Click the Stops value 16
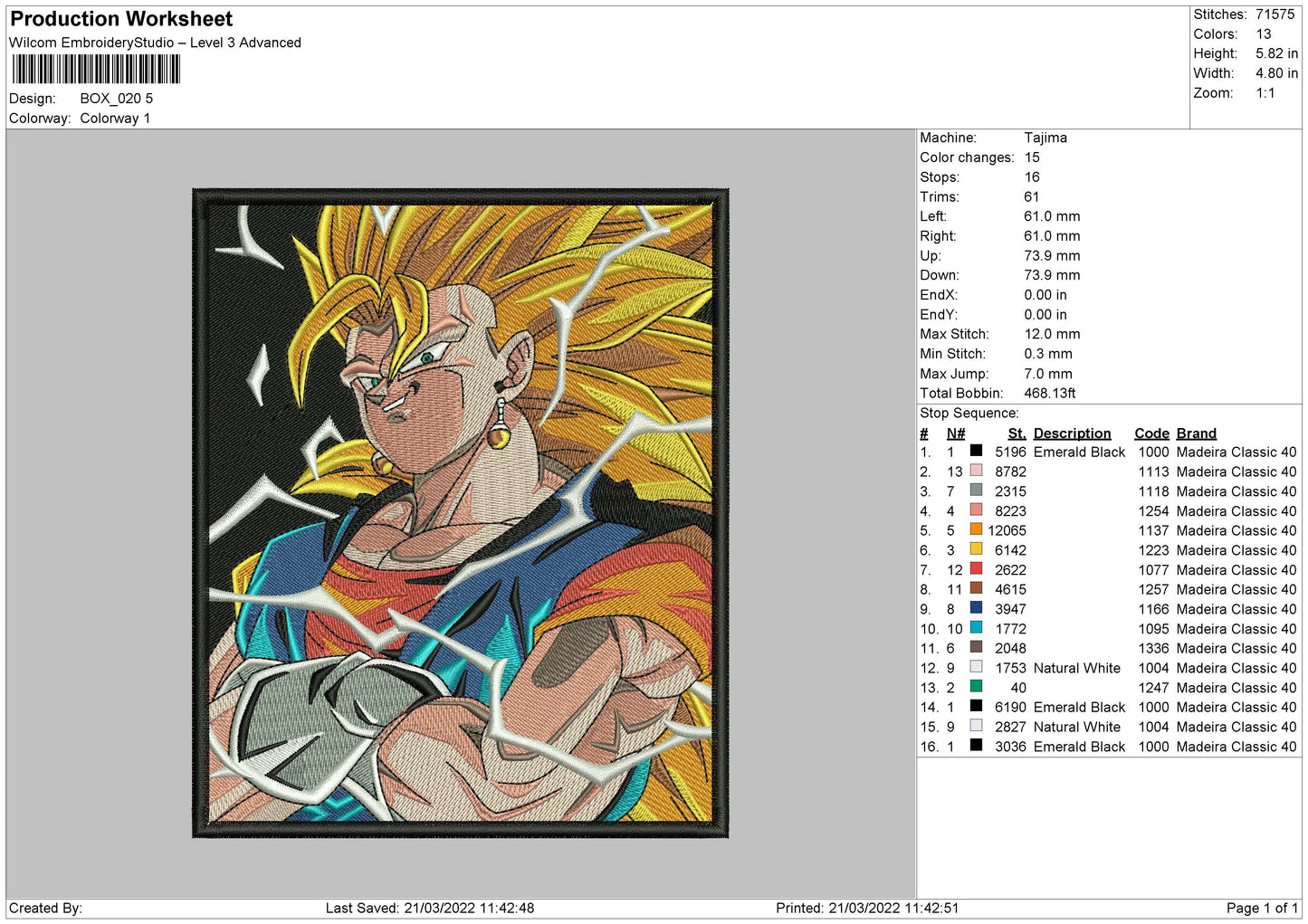The width and height of the screenshot is (1308, 924). [1032, 177]
